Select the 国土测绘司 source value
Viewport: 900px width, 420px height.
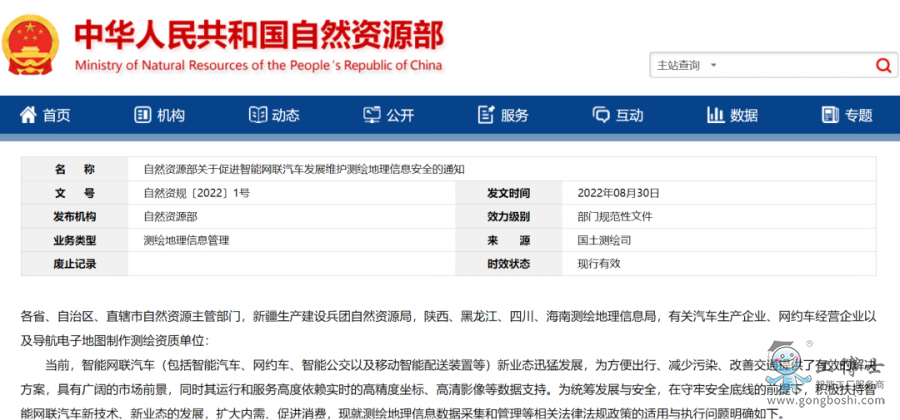pos(604,241)
